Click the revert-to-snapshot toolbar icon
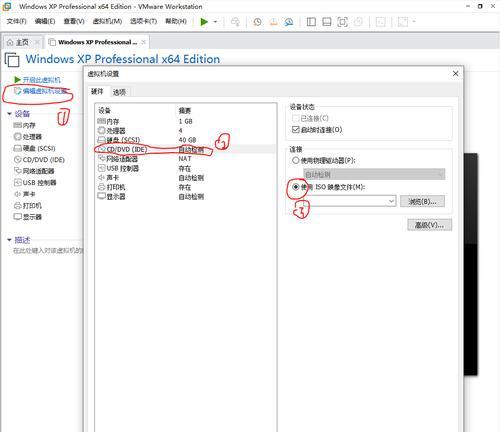Screen dimensions: 500x432 point(273,22)
